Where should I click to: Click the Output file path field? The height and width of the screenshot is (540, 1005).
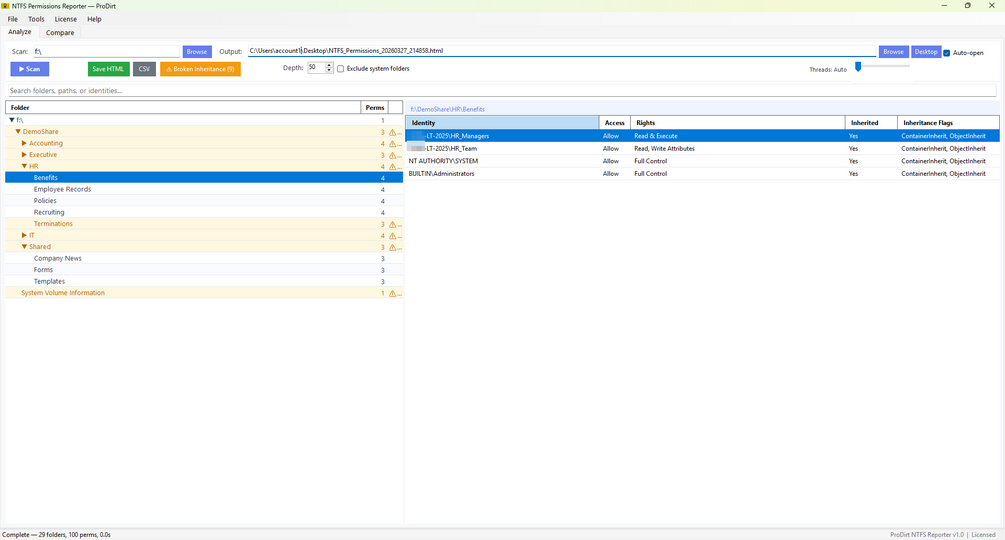pos(561,51)
